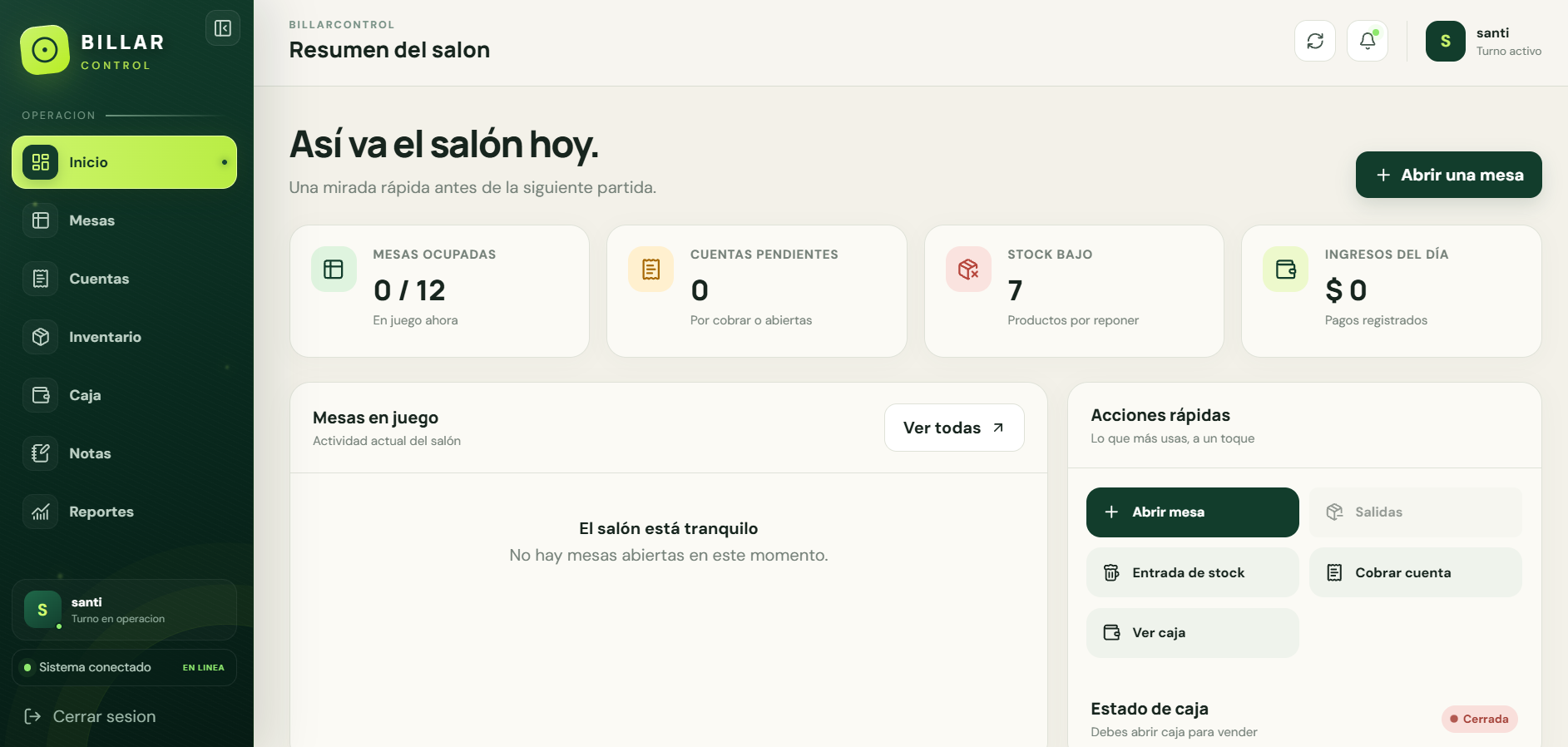1568x747 pixels.
Task: Switch to the Caja section
Action: click(124, 395)
